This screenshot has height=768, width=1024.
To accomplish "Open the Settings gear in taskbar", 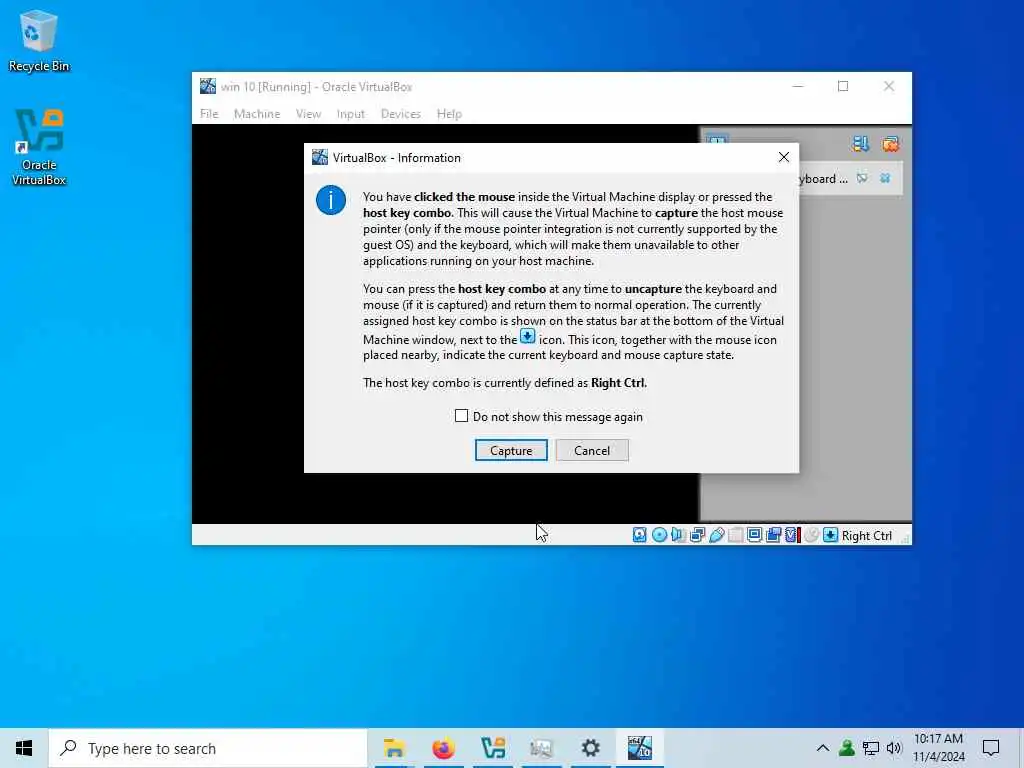I will pos(590,748).
